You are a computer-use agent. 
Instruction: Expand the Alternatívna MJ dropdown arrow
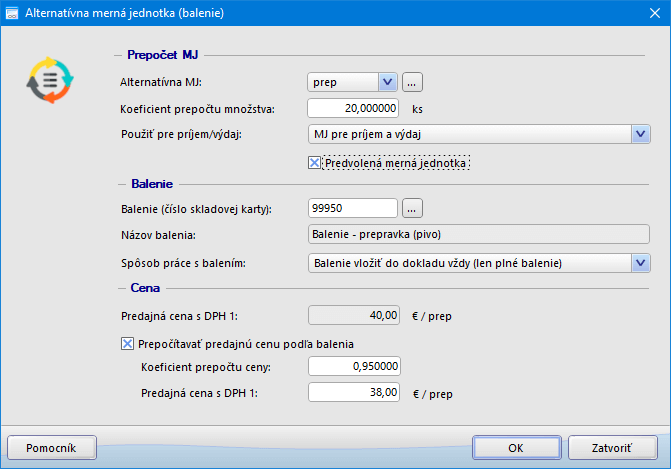click(x=388, y=82)
